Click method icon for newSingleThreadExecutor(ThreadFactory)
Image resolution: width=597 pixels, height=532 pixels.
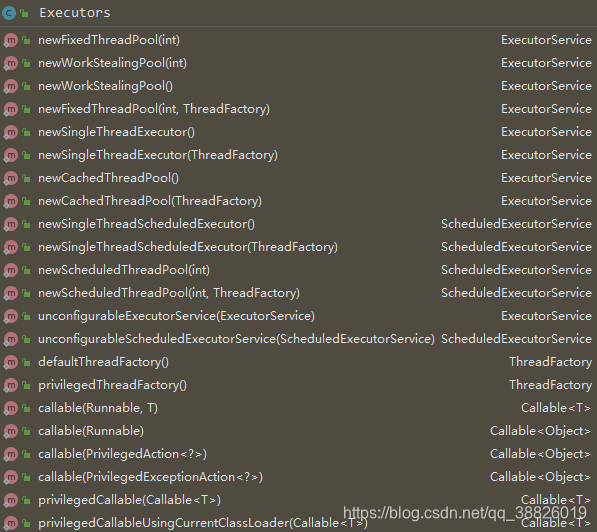point(11,155)
